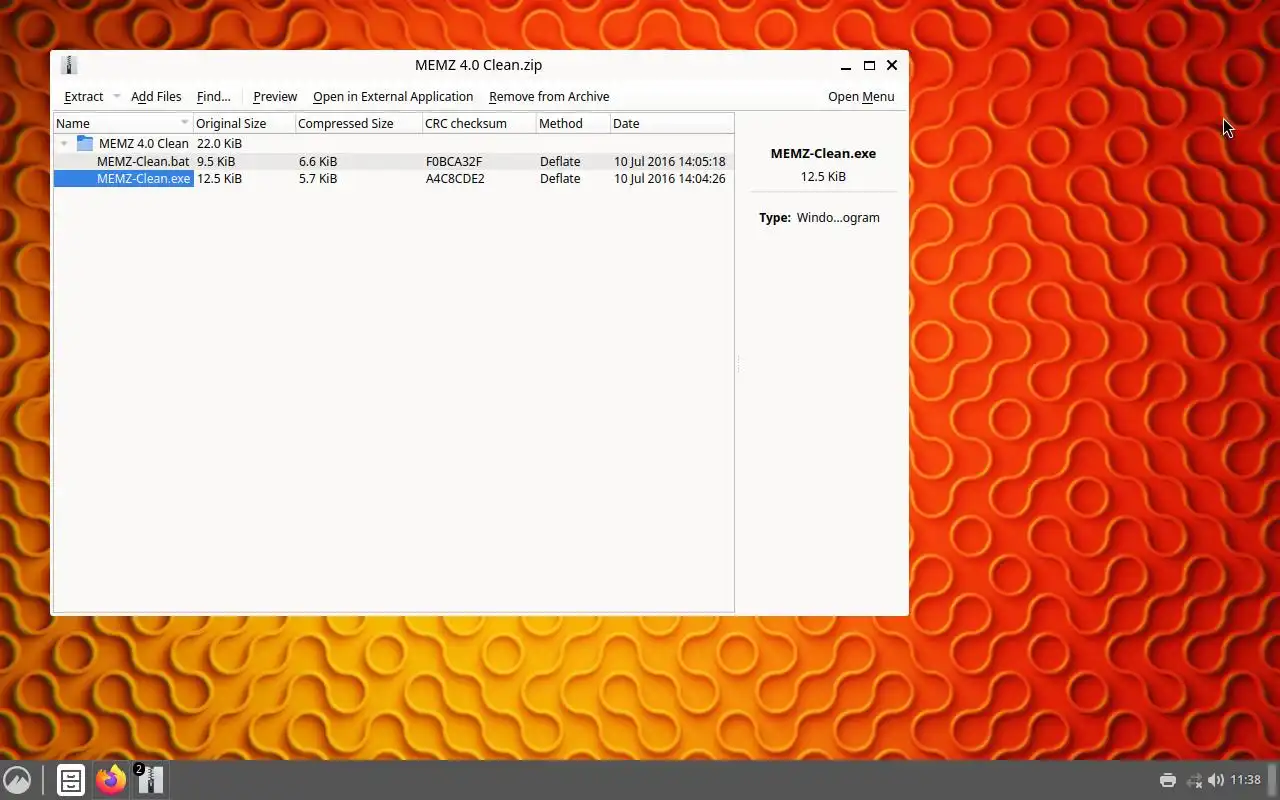The height and width of the screenshot is (800, 1280).
Task: Sort by Original Size column
Action: [244, 123]
